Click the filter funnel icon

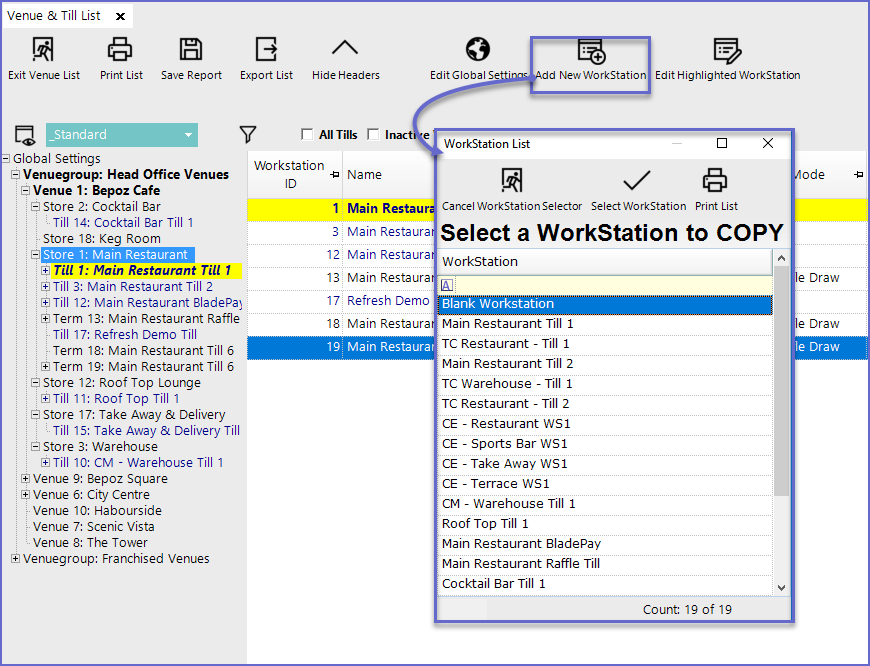249,135
